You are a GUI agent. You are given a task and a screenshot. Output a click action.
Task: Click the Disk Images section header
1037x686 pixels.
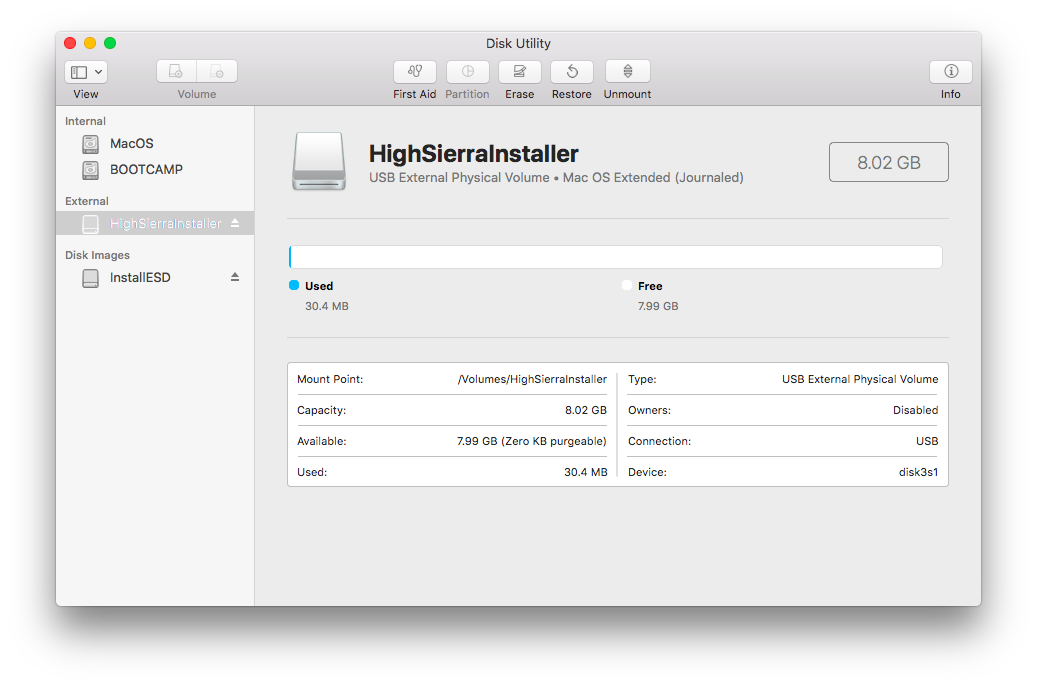[97, 255]
